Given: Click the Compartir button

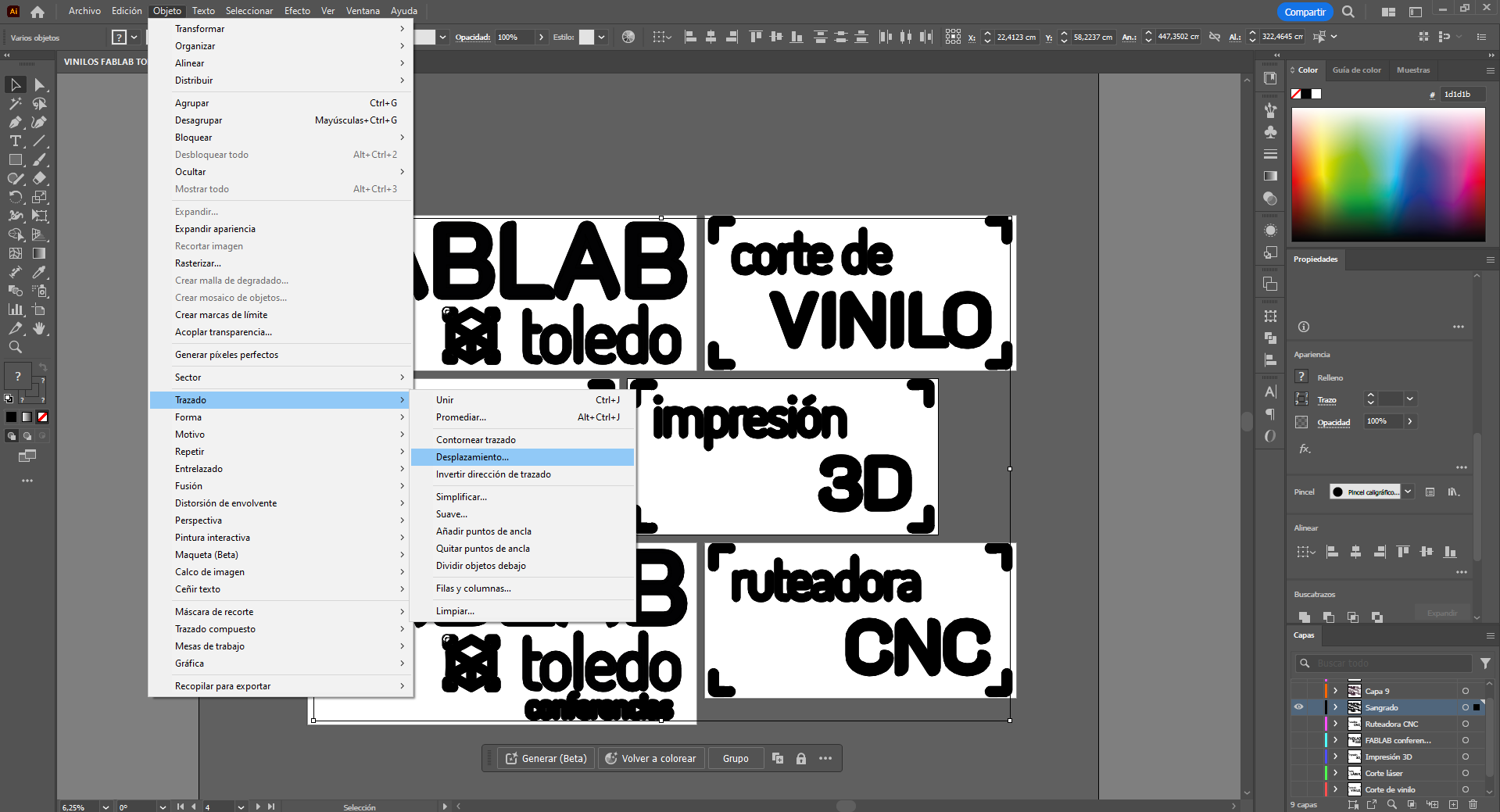Looking at the screenshot, I should (x=1305, y=12).
